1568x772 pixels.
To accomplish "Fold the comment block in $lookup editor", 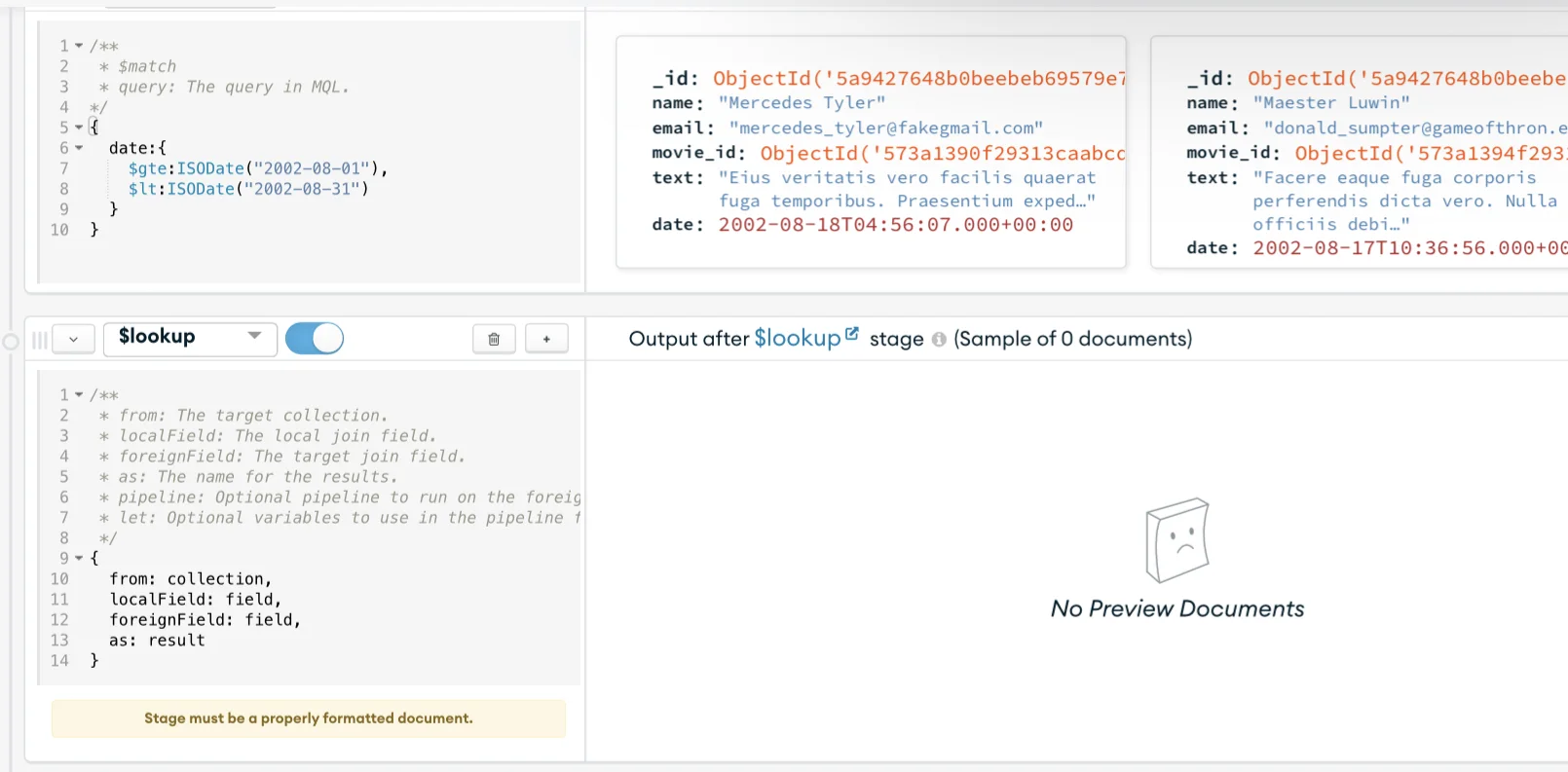I will (79, 395).
